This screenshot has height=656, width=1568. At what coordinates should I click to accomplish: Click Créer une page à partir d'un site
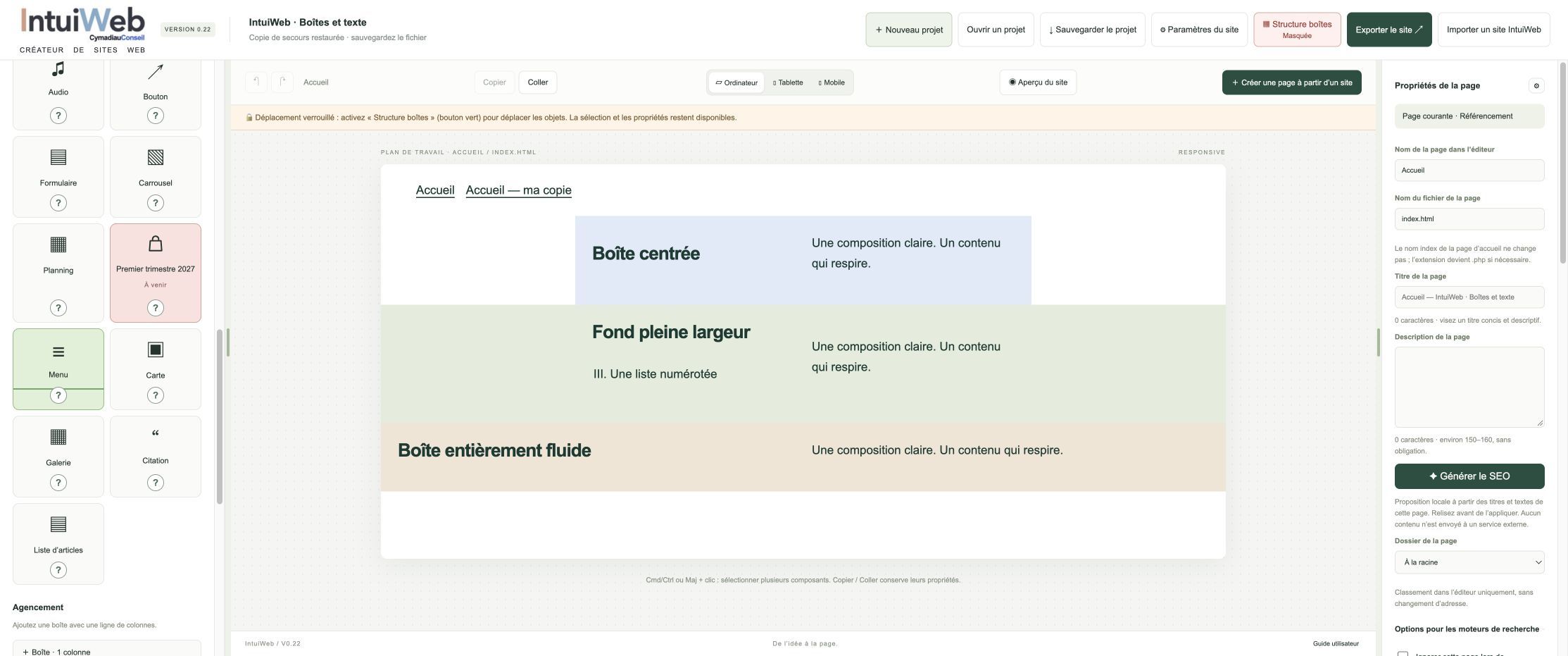[1291, 82]
